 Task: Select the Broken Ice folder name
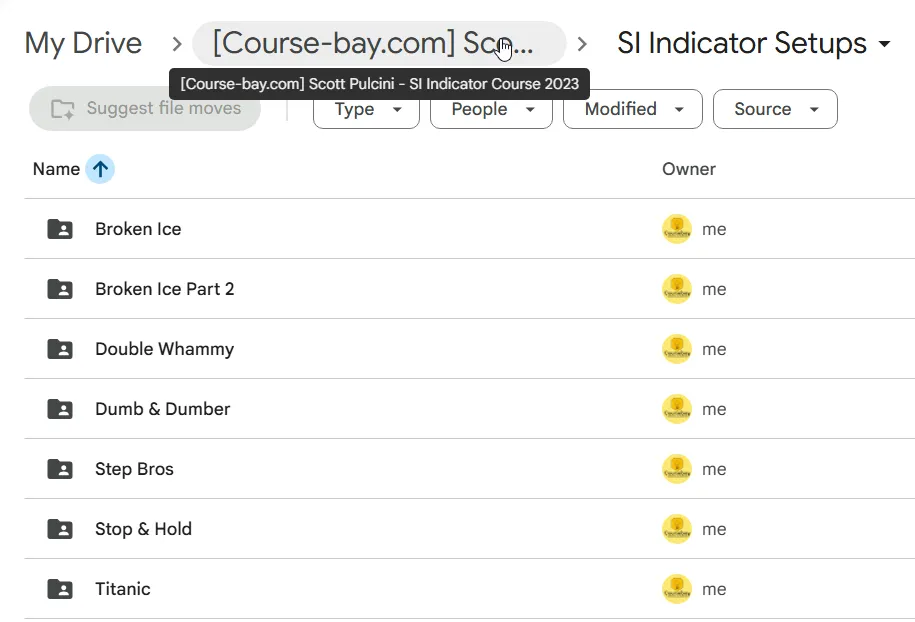(138, 229)
